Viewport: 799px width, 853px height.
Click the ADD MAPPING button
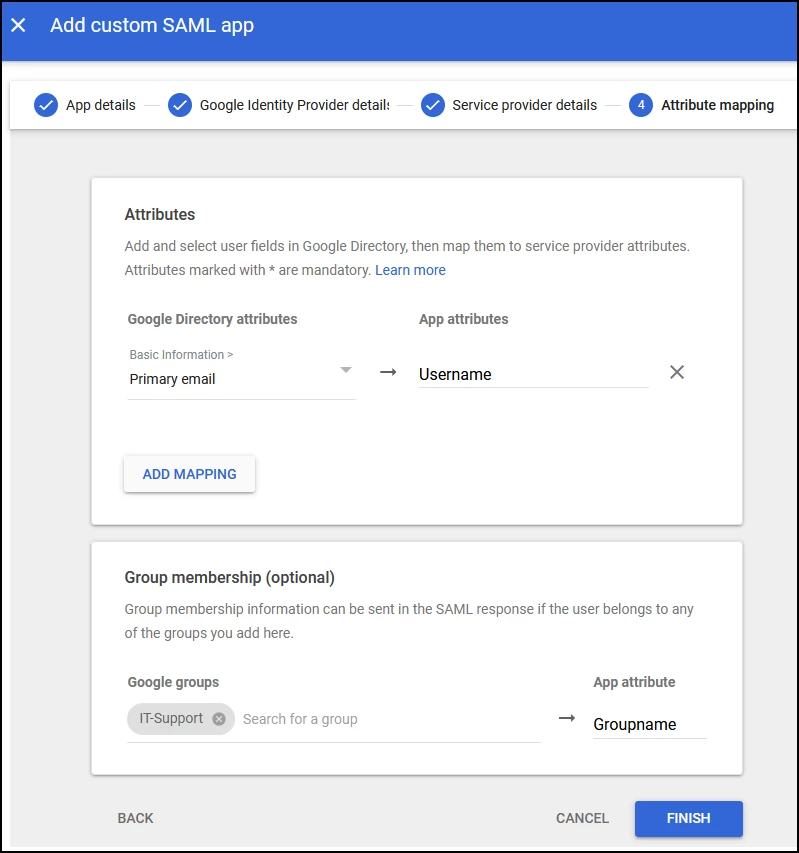tap(189, 474)
